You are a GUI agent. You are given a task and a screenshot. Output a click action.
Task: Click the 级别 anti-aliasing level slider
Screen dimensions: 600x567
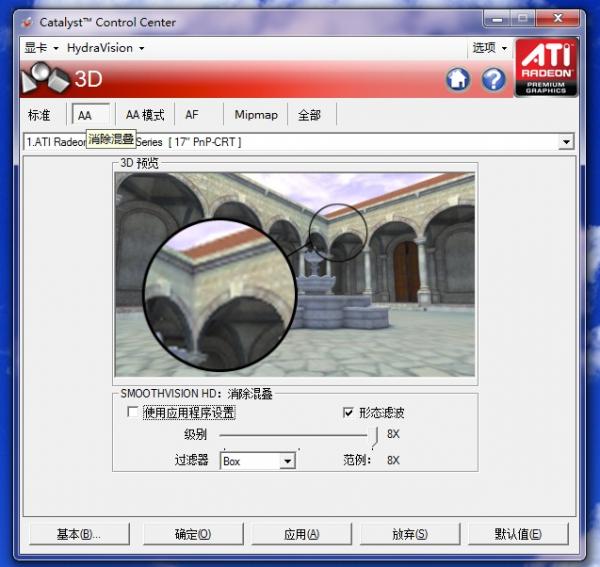pyautogui.click(x=298, y=435)
